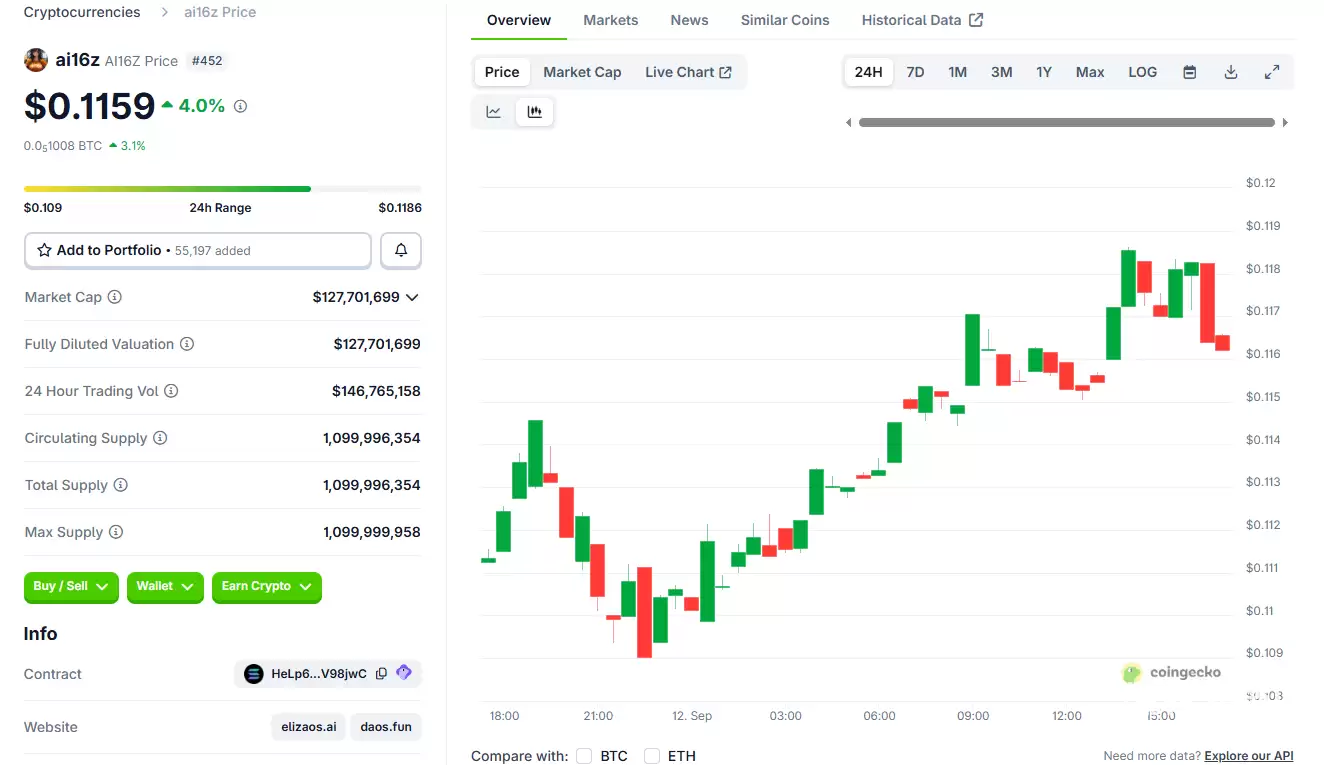Image resolution: width=1324 pixels, height=765 pixels.
Task: Click Add to Portfolio button
Action: [x=197, y=250]
